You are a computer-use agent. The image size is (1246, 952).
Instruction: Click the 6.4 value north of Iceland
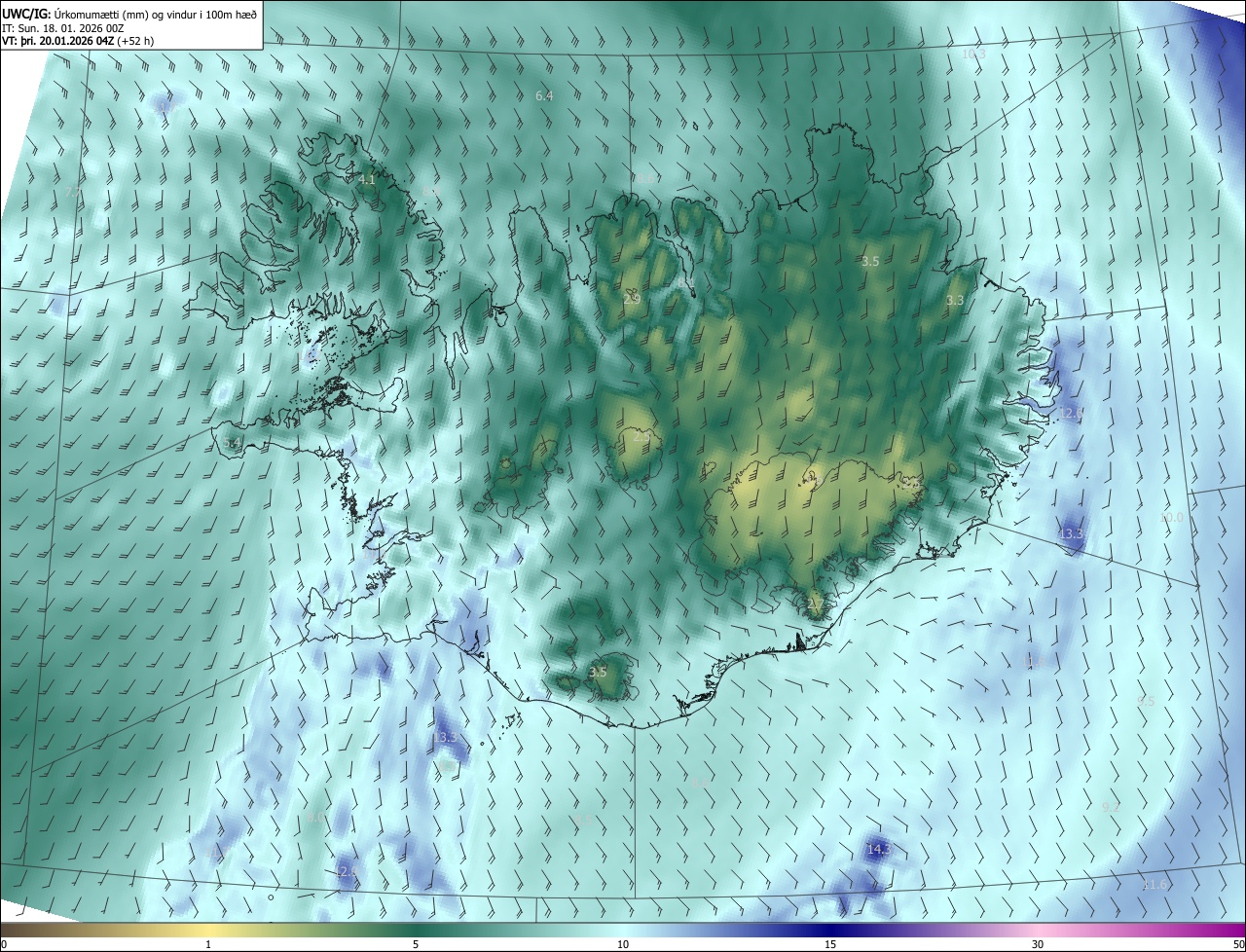[544, 95]
